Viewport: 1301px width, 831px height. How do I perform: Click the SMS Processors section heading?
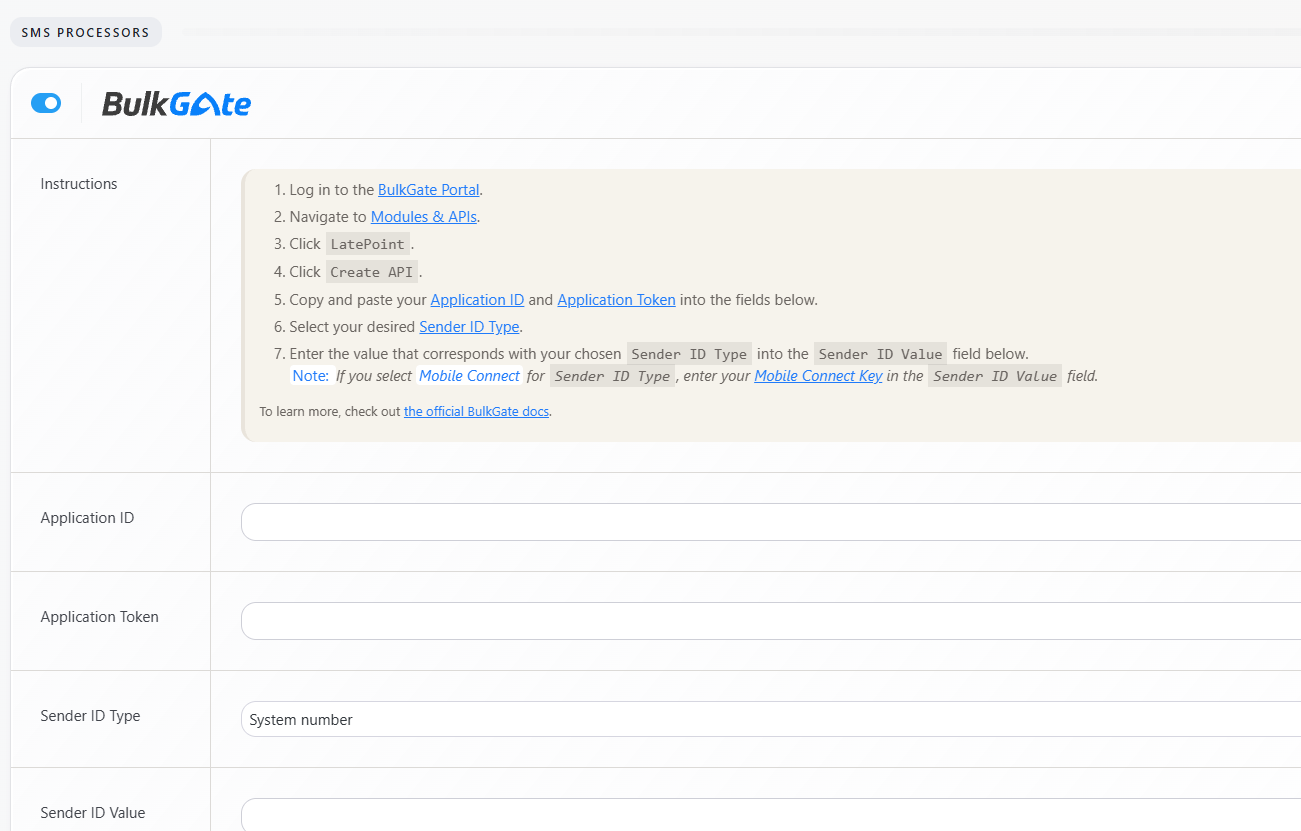(85, 33)
